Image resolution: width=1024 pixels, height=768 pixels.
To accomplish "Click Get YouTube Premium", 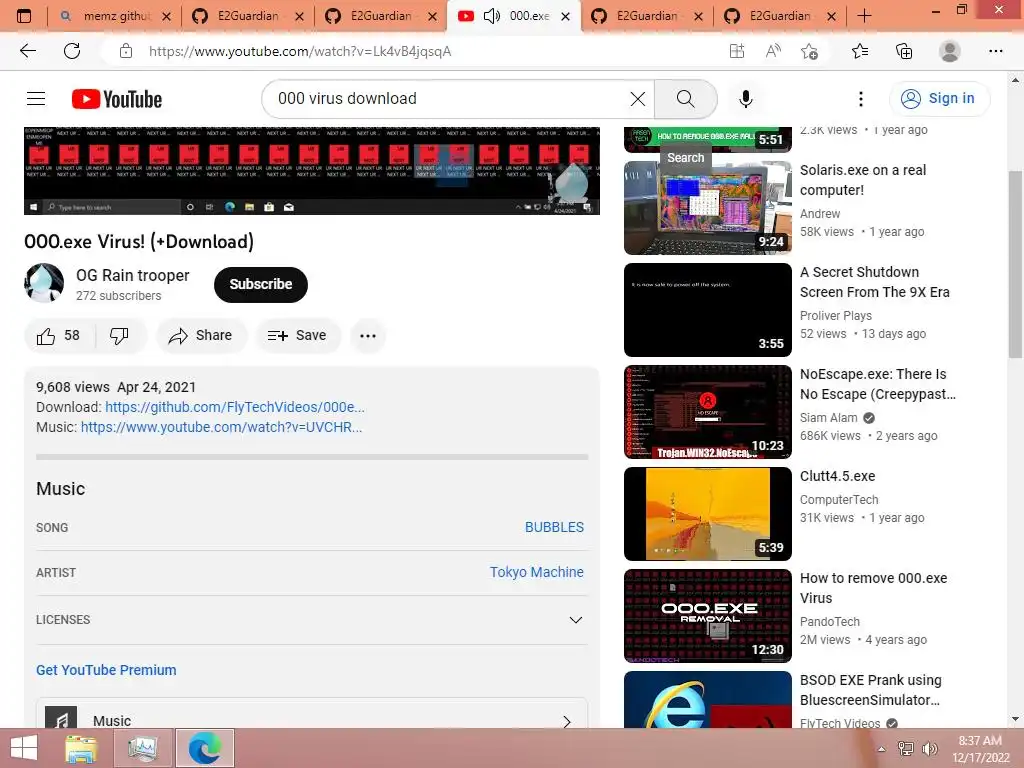I will (106, 670).
